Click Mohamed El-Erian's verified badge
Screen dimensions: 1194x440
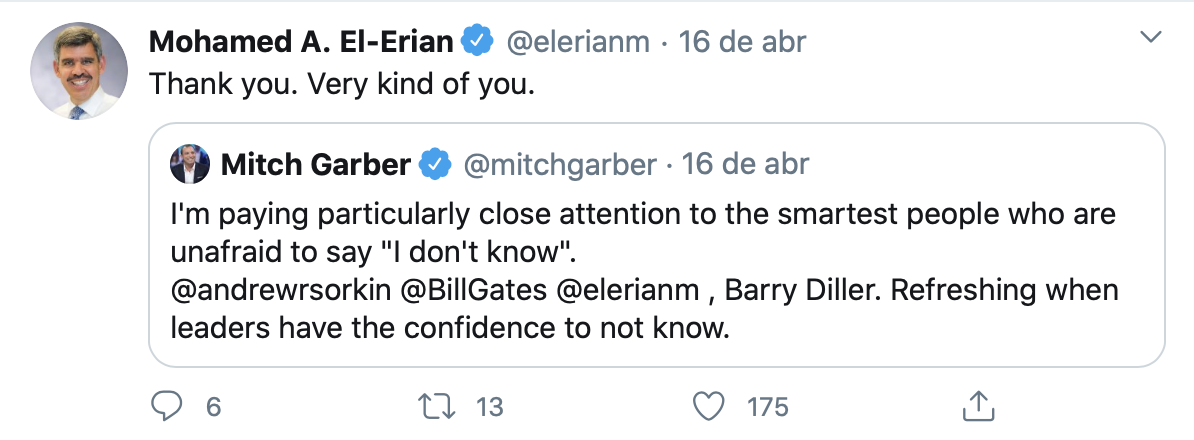(x=480, y=42)
